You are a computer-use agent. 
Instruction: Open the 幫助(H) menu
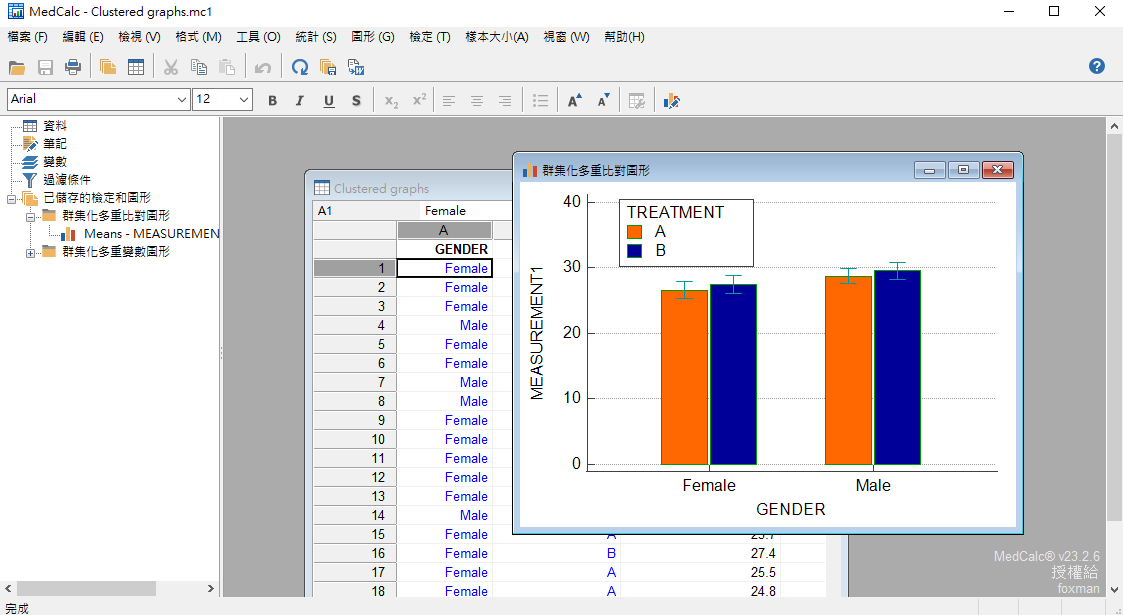tap(625, 37)
